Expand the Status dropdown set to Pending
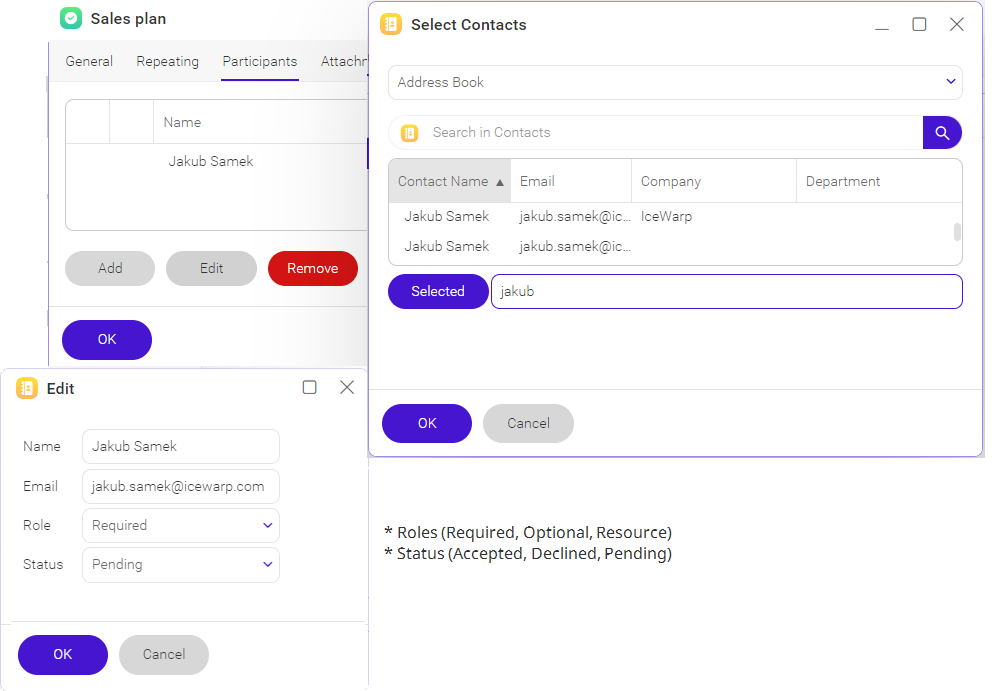995x691 pixels. [x=181, y=564]
